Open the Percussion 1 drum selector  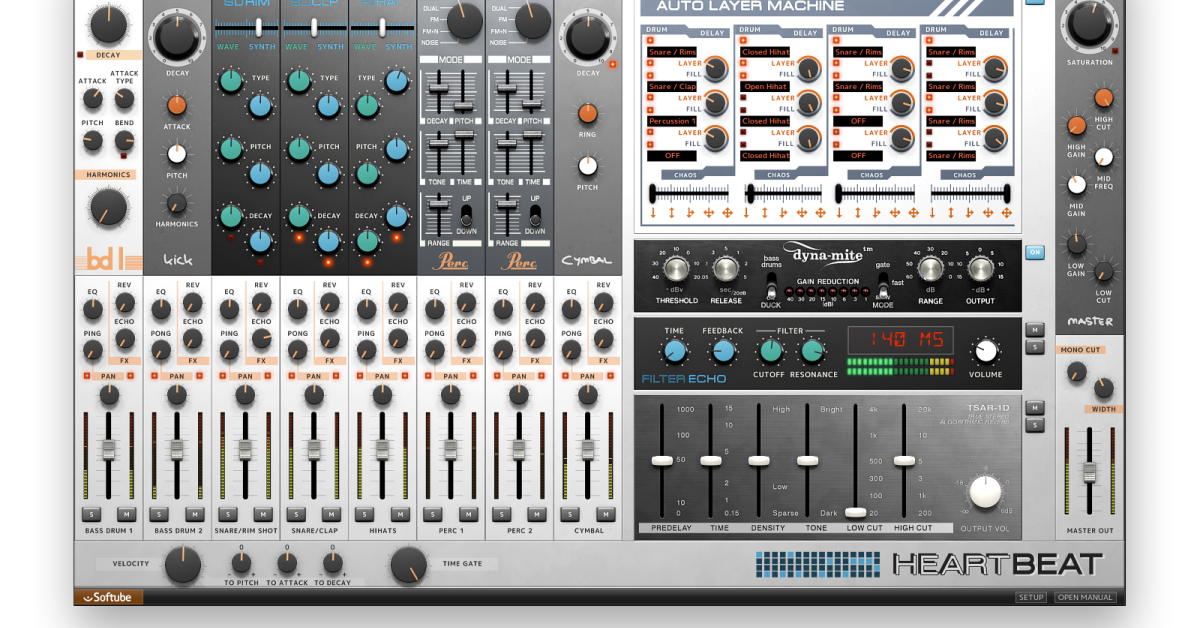click(x=672, y=121)
